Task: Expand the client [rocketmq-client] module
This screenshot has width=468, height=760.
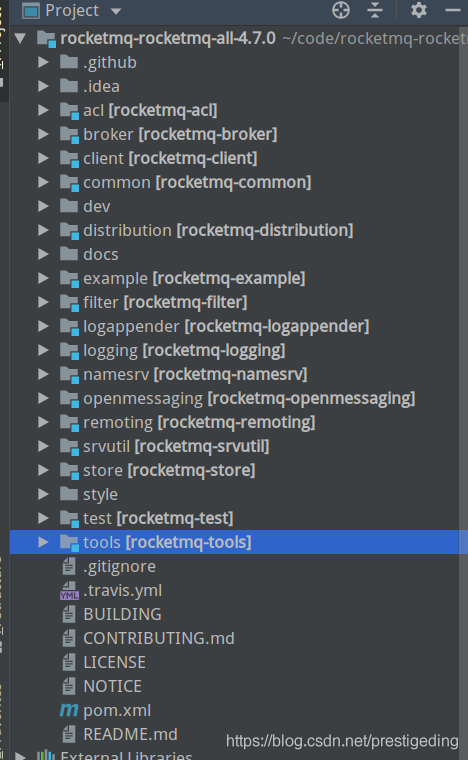Action: click(44, 158)
